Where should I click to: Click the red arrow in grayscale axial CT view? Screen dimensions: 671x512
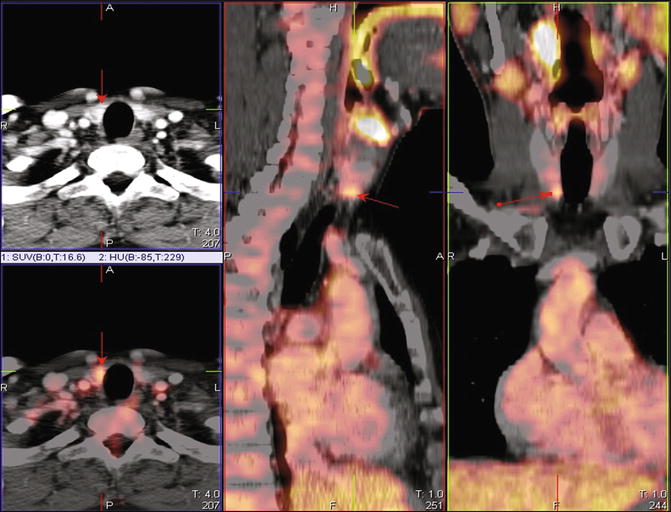(x=101, y=87)
